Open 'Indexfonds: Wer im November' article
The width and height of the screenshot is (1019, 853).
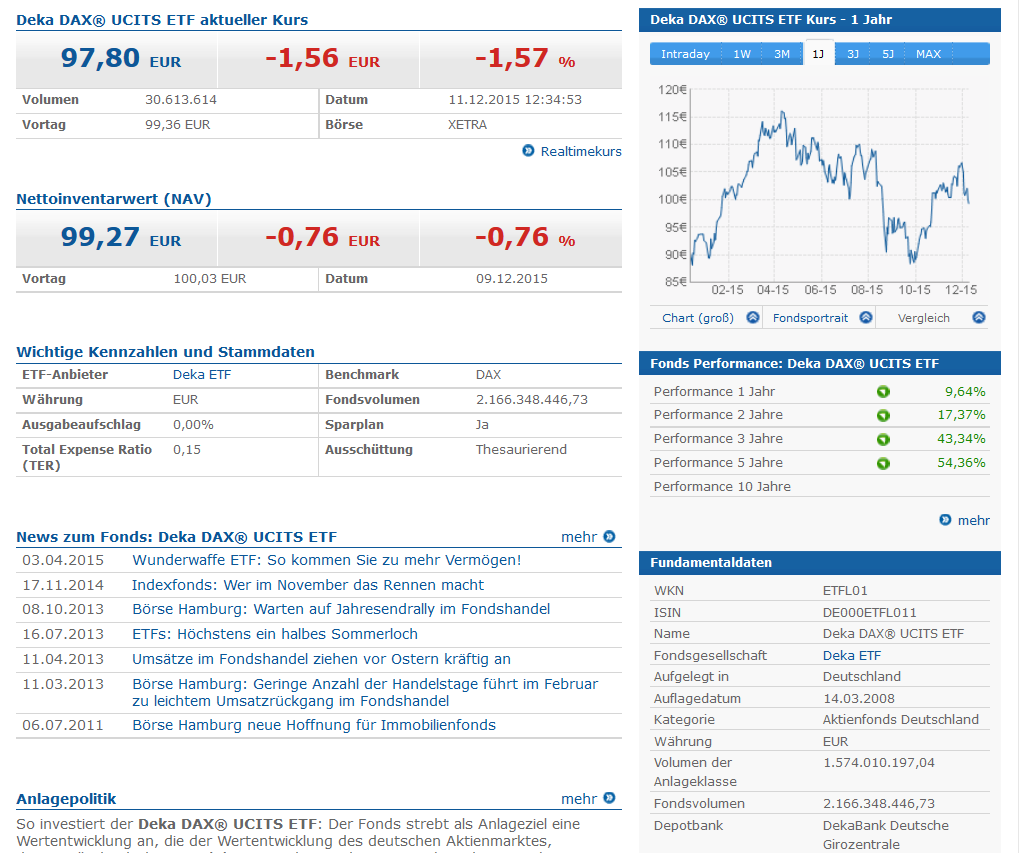click(307, 585)
